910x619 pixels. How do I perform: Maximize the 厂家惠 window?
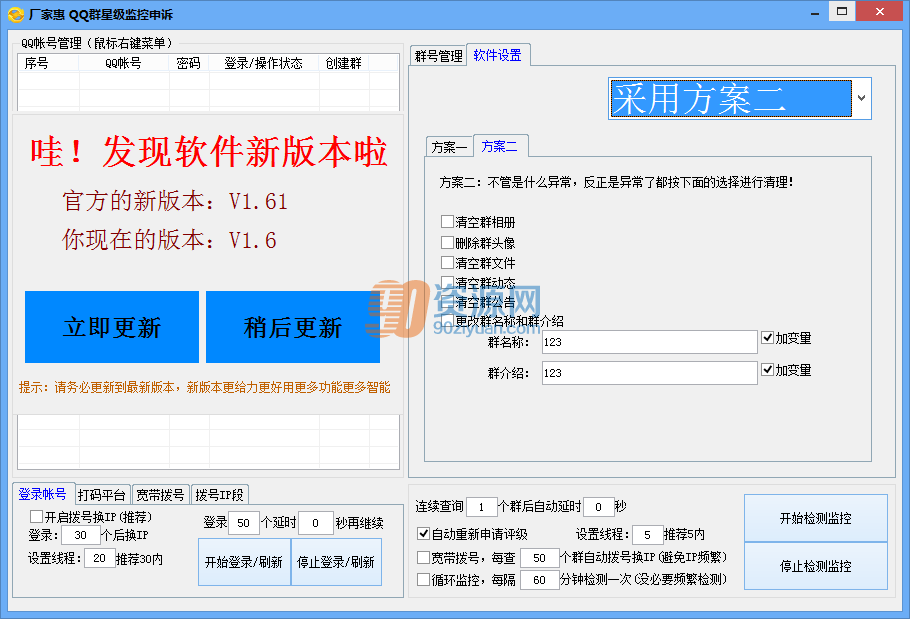pyautogui.click(x=842, y=12)
